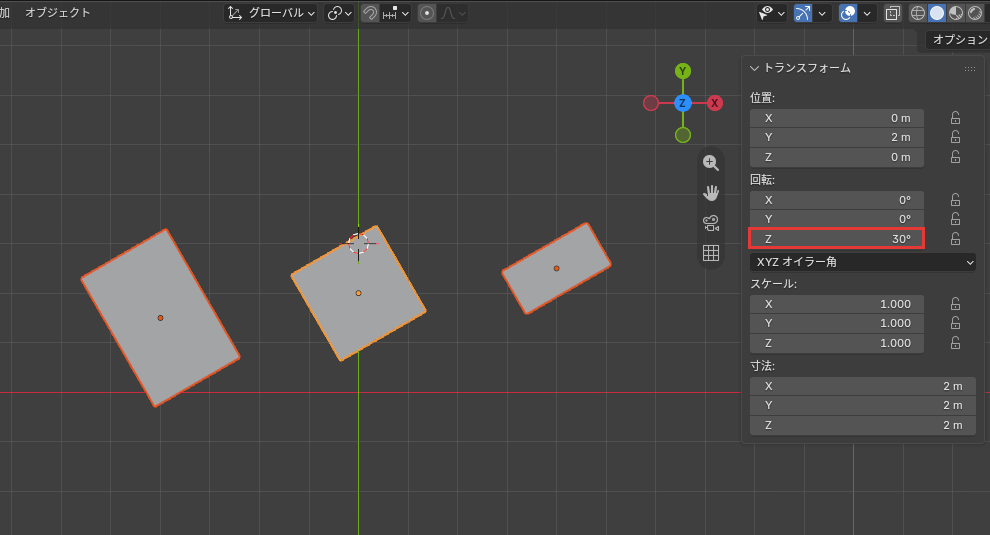Click the zoom magnifier viewport icon
Screen dimensions: 990x535
tap(711, 162)
